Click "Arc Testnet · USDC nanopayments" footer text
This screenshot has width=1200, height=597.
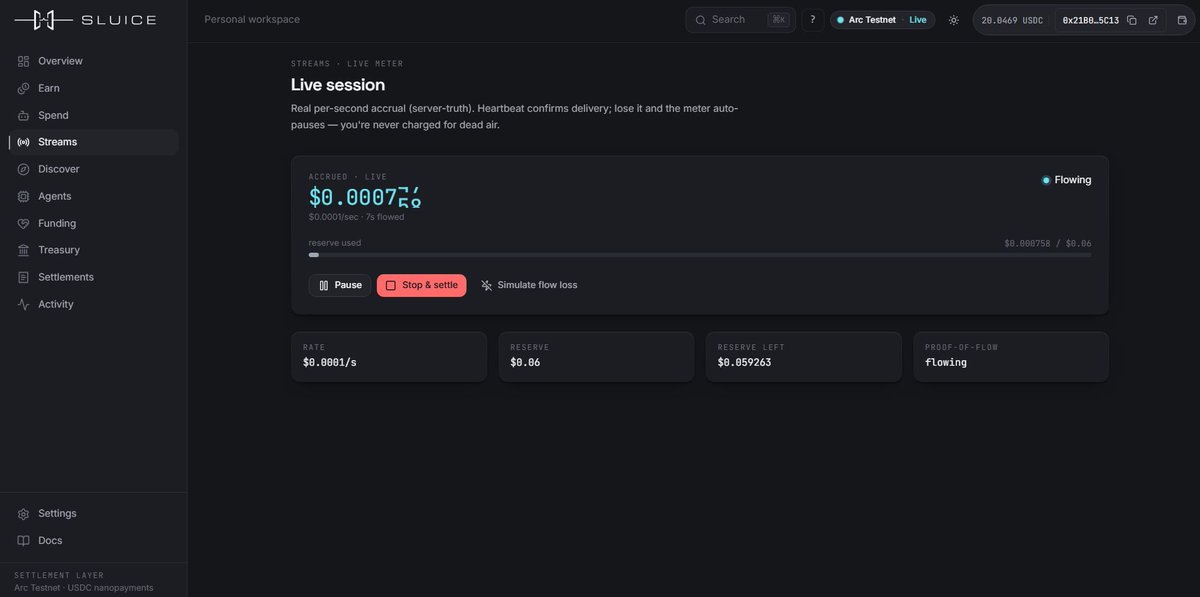point(84,588)
